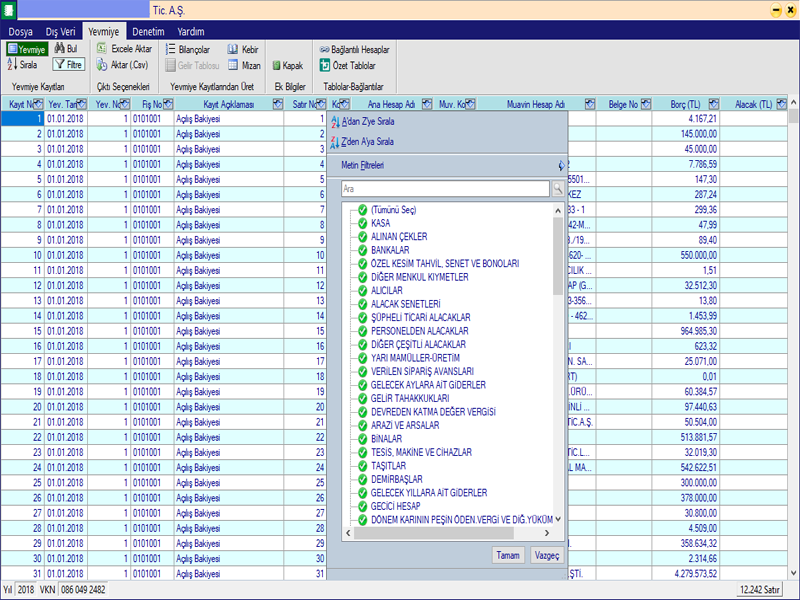Open Bağlantılı Hesaplar
Viewport: 800px width, 600px height.
click(x=355, y=49)
